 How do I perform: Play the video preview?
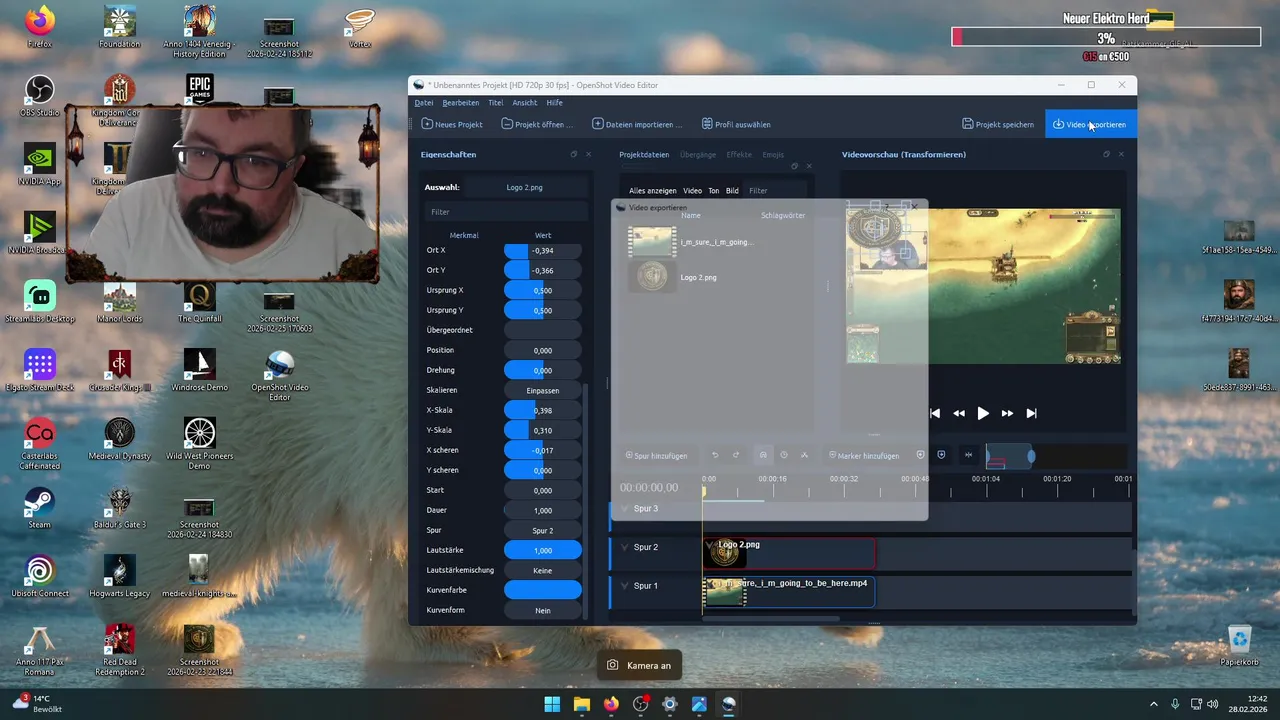(x=983, y=413)
